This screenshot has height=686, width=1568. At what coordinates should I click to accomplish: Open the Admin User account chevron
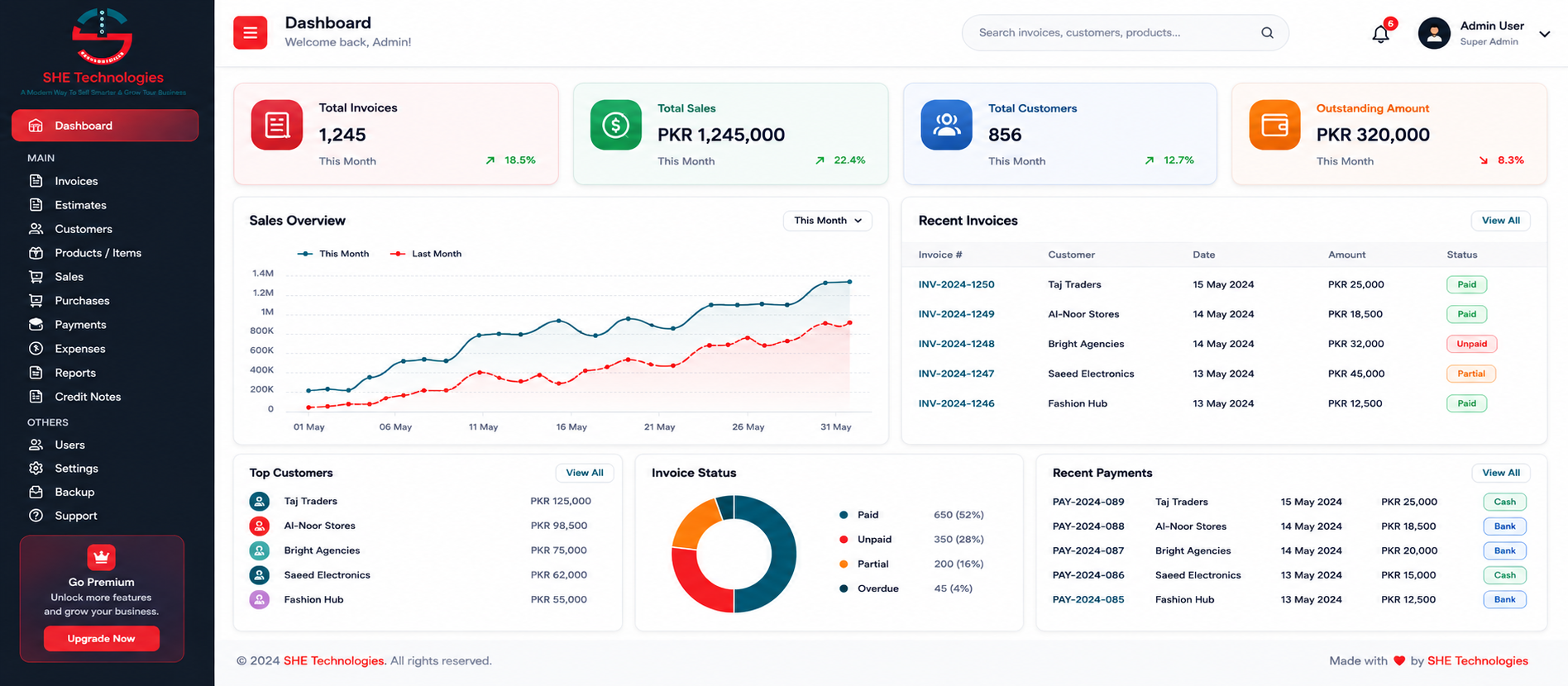1544,34
